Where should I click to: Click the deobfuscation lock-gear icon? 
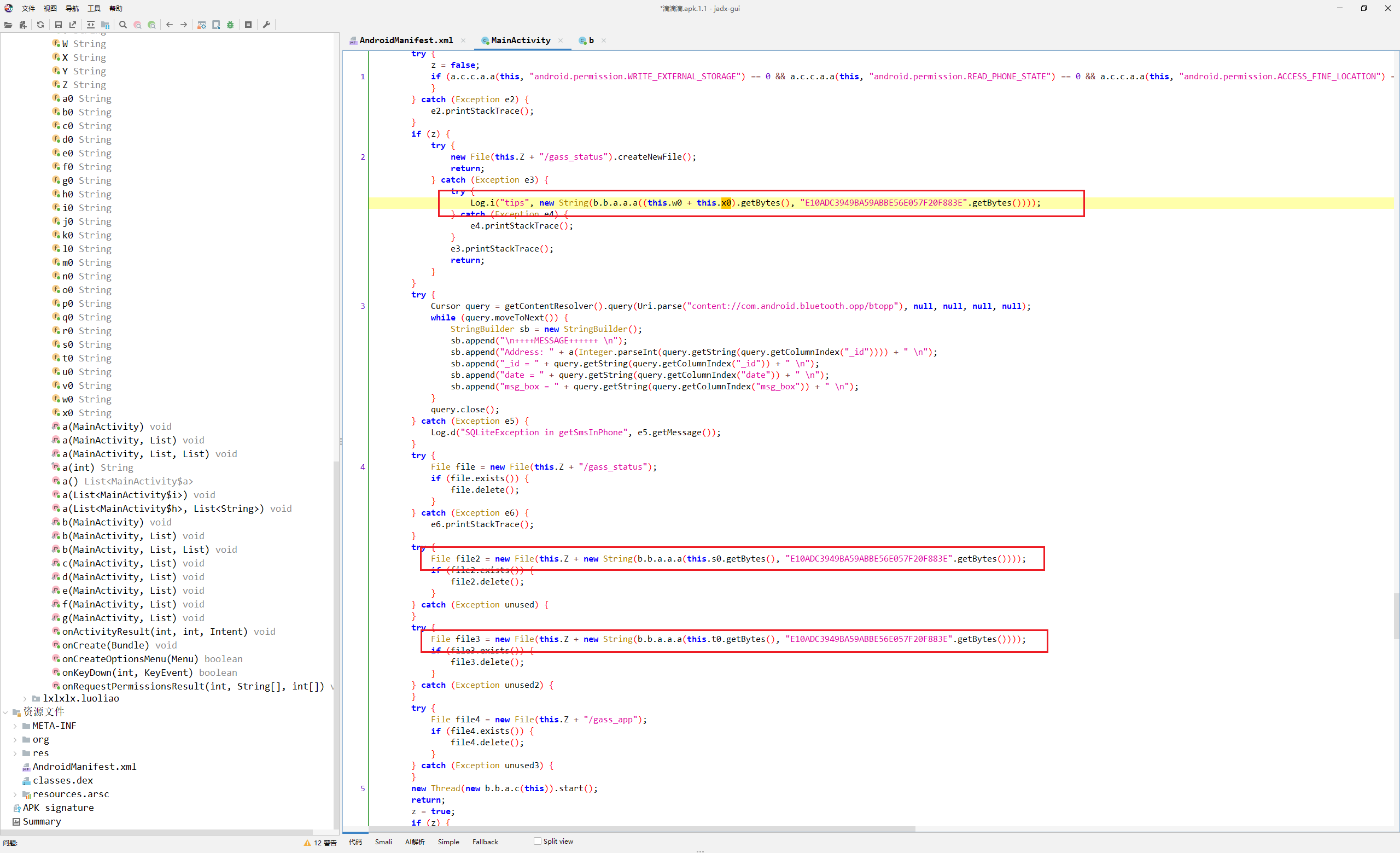pyautogui.click(x=202, y=25)
